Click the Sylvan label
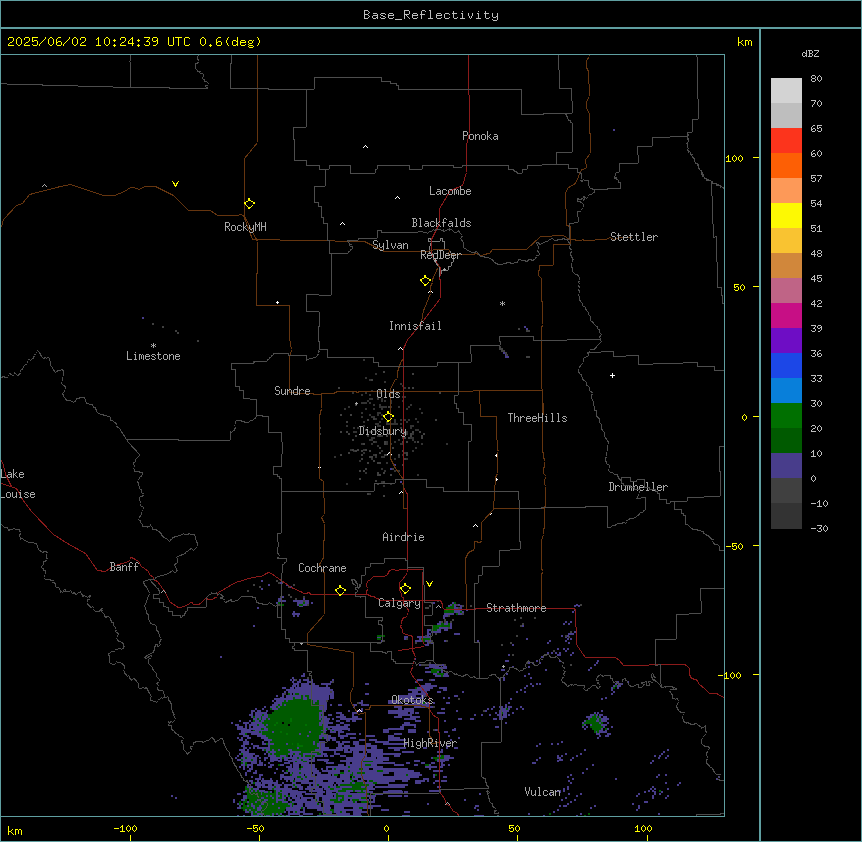Viewport: 862px width, 842px height. pyautogui.click(x=390, y=245)
